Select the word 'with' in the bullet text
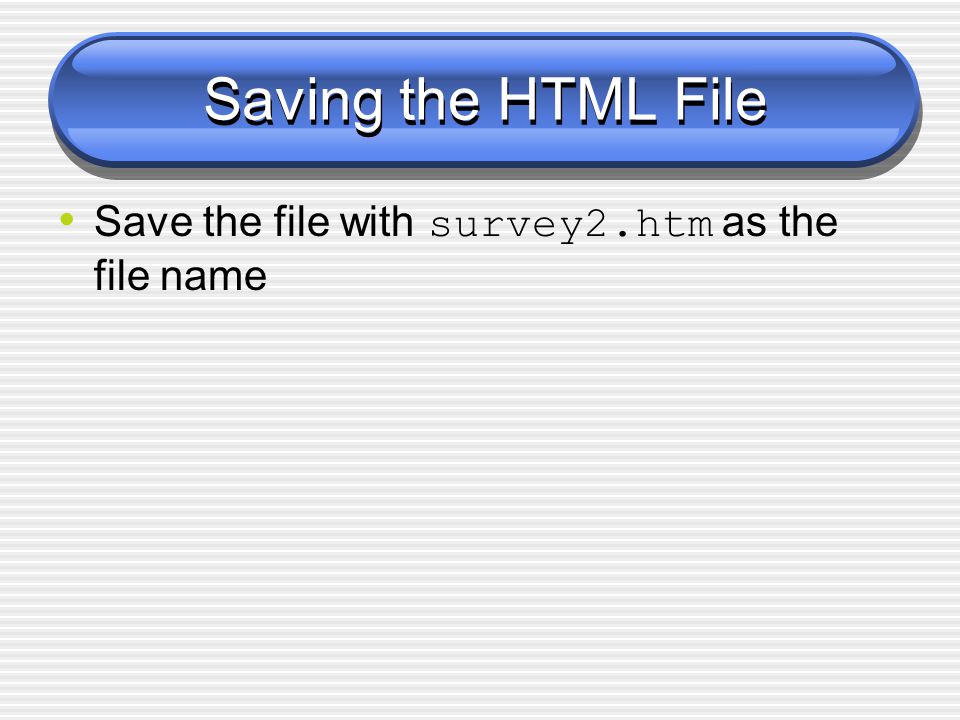 point(377,221)
